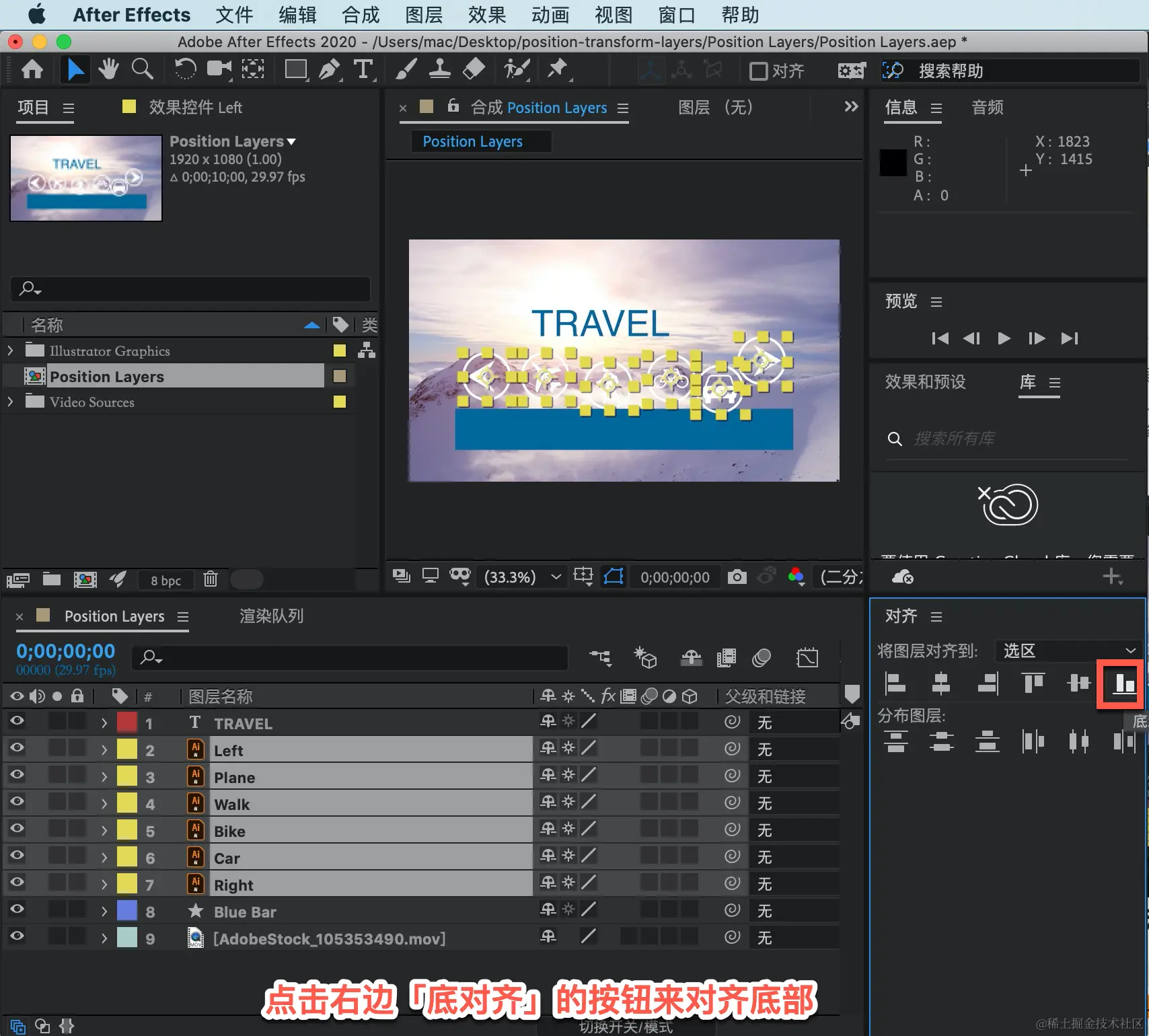
Task: Hide the Left layer with eye icon
Action: tap(17, 747)
